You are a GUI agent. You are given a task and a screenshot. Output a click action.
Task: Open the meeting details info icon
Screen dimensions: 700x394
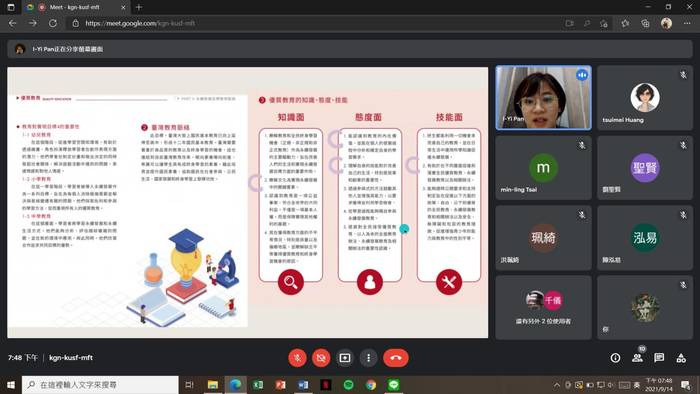615,358
